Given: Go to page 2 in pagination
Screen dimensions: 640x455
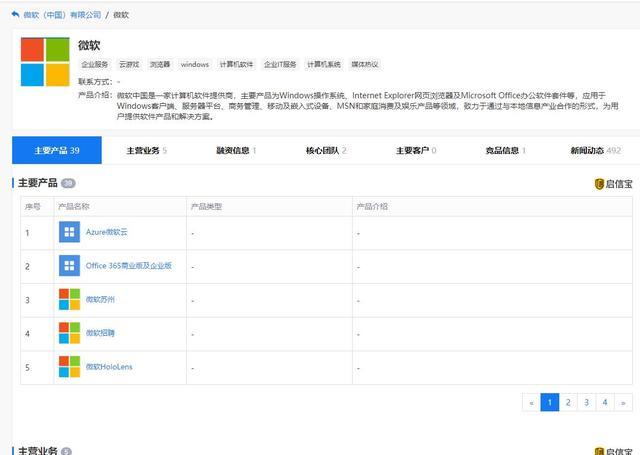Looking at the screenshot, I should pyautogui.click(x=568, y=402).
